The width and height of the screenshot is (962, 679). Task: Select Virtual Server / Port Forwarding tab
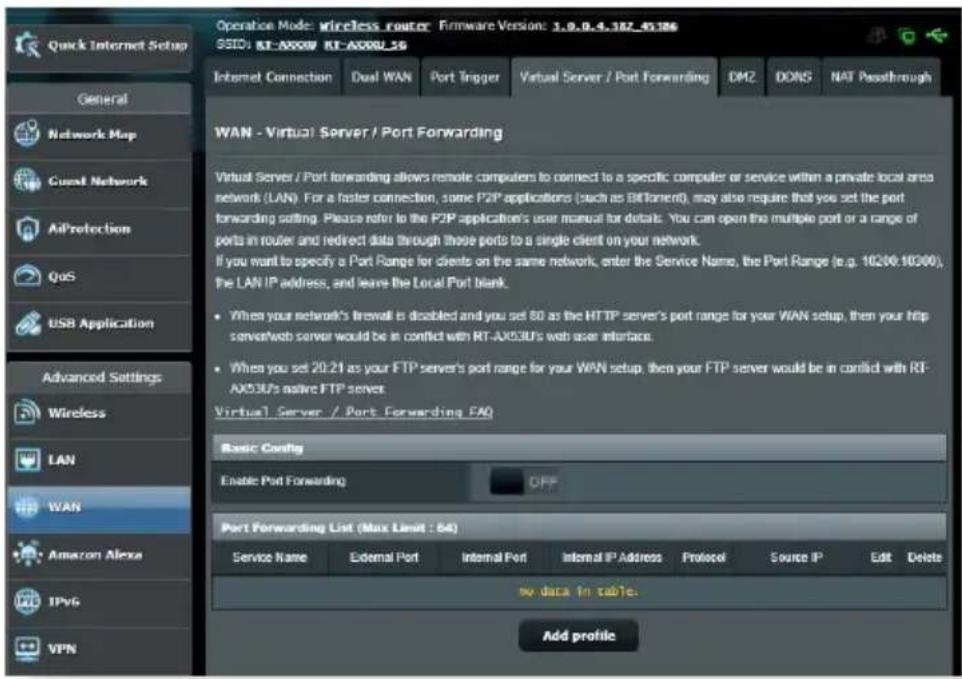click(x=614, y=77)
